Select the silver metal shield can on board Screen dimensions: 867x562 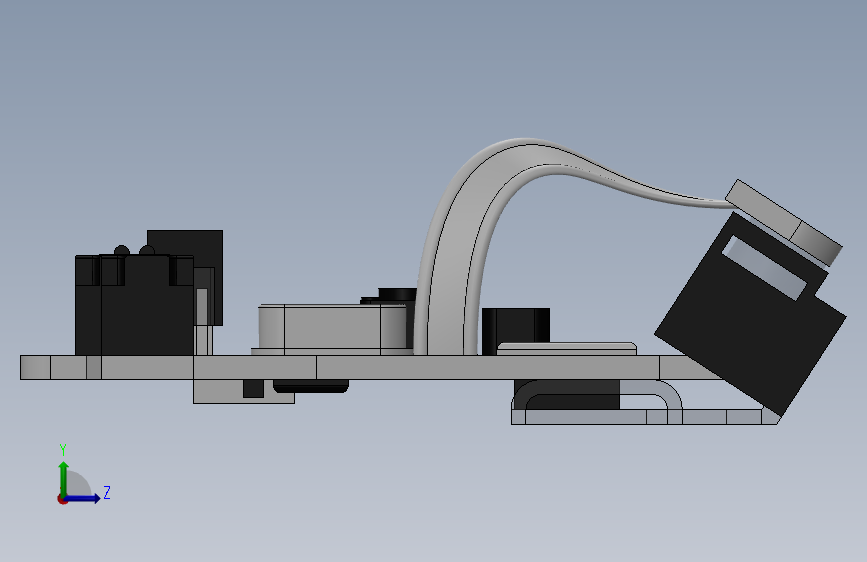332,329
